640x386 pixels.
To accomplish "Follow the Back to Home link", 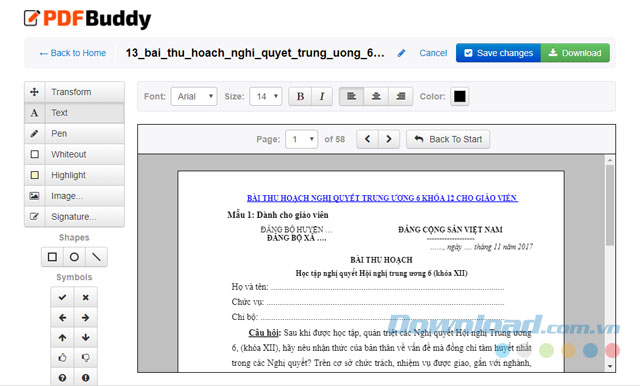I will point(73,53).
